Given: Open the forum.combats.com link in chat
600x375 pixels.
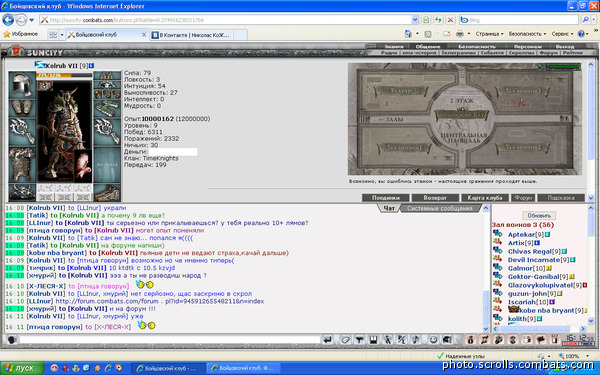Looking at the screenshot, I should [x=160, y=301].
